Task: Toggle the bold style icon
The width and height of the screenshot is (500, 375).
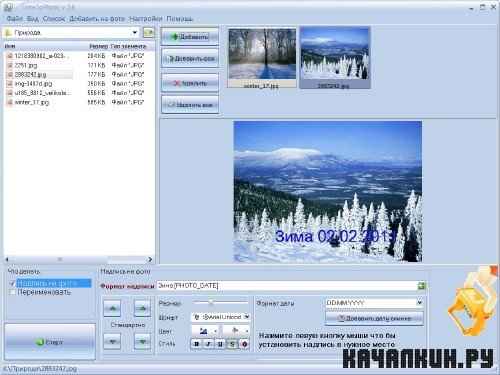Action: click(x=196, y=344)
